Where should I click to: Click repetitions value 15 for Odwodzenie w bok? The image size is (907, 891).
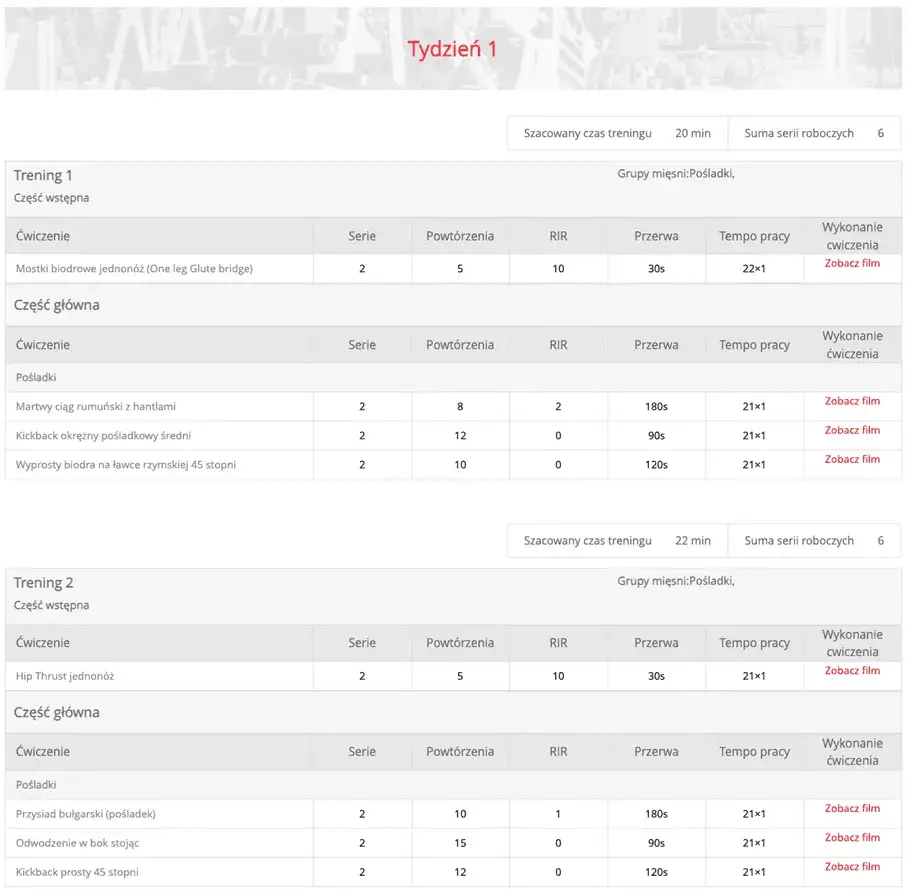click(460, 843)
